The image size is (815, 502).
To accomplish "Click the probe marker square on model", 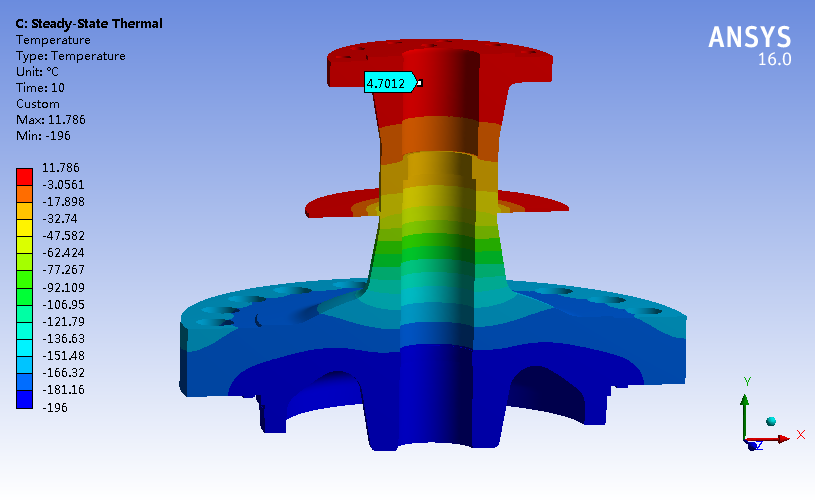I will point(420,83).
